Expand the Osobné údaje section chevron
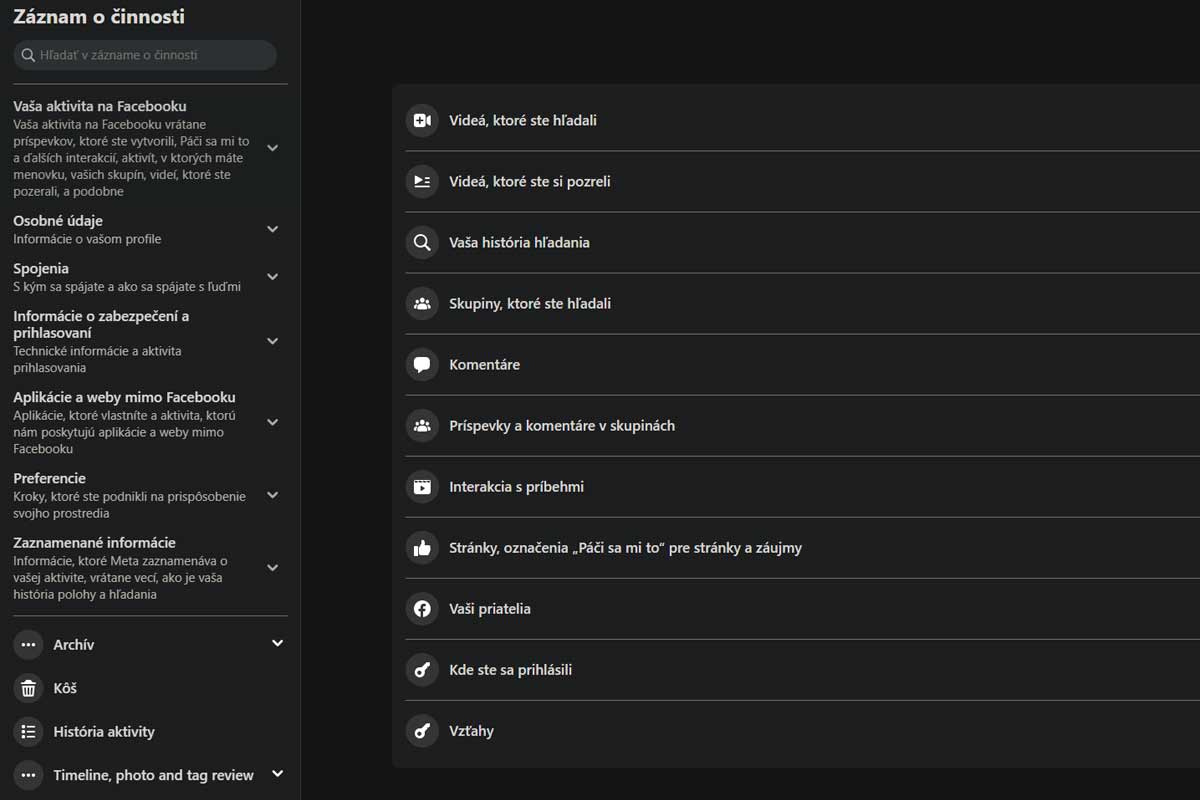1200x800 pixels. 272,229
